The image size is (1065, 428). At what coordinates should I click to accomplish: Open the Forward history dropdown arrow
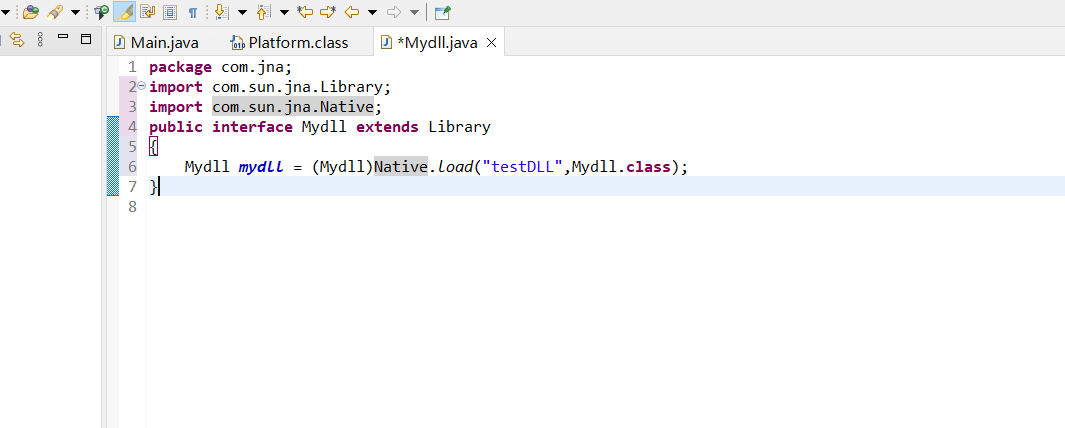pos(414,12)
